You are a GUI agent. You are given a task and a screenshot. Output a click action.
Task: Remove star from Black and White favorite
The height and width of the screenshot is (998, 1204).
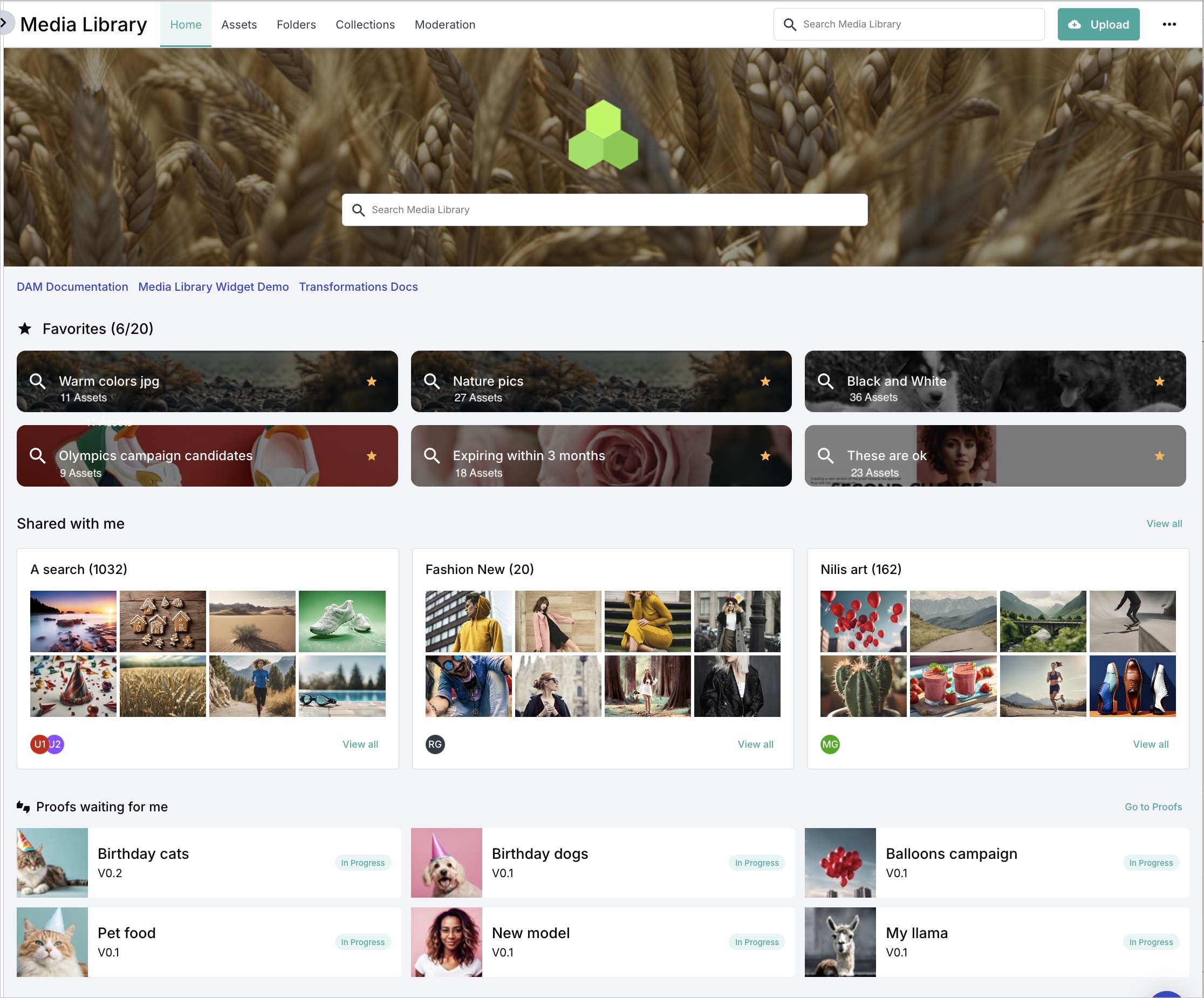1159,381
